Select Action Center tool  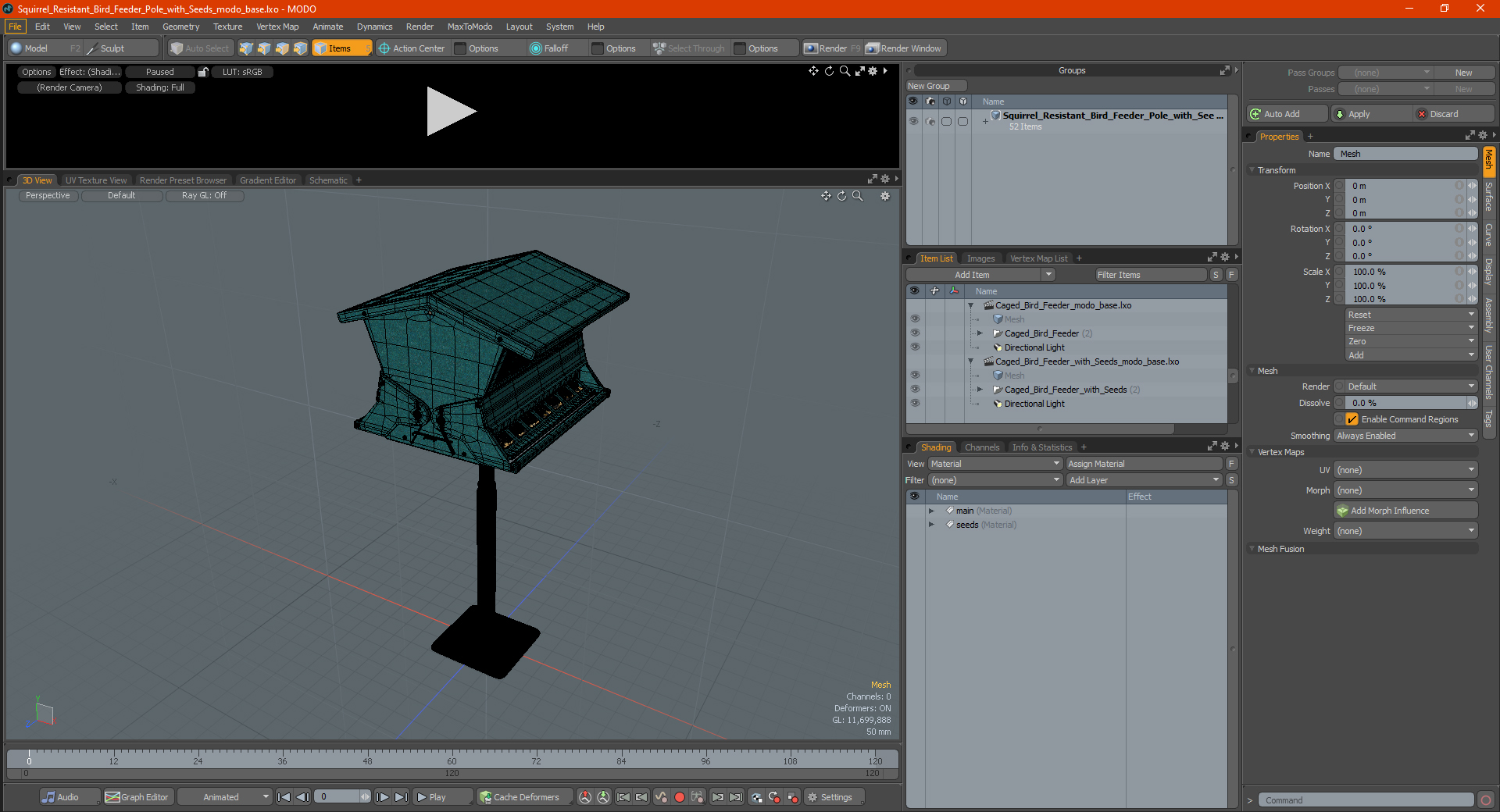click(412, 48)
